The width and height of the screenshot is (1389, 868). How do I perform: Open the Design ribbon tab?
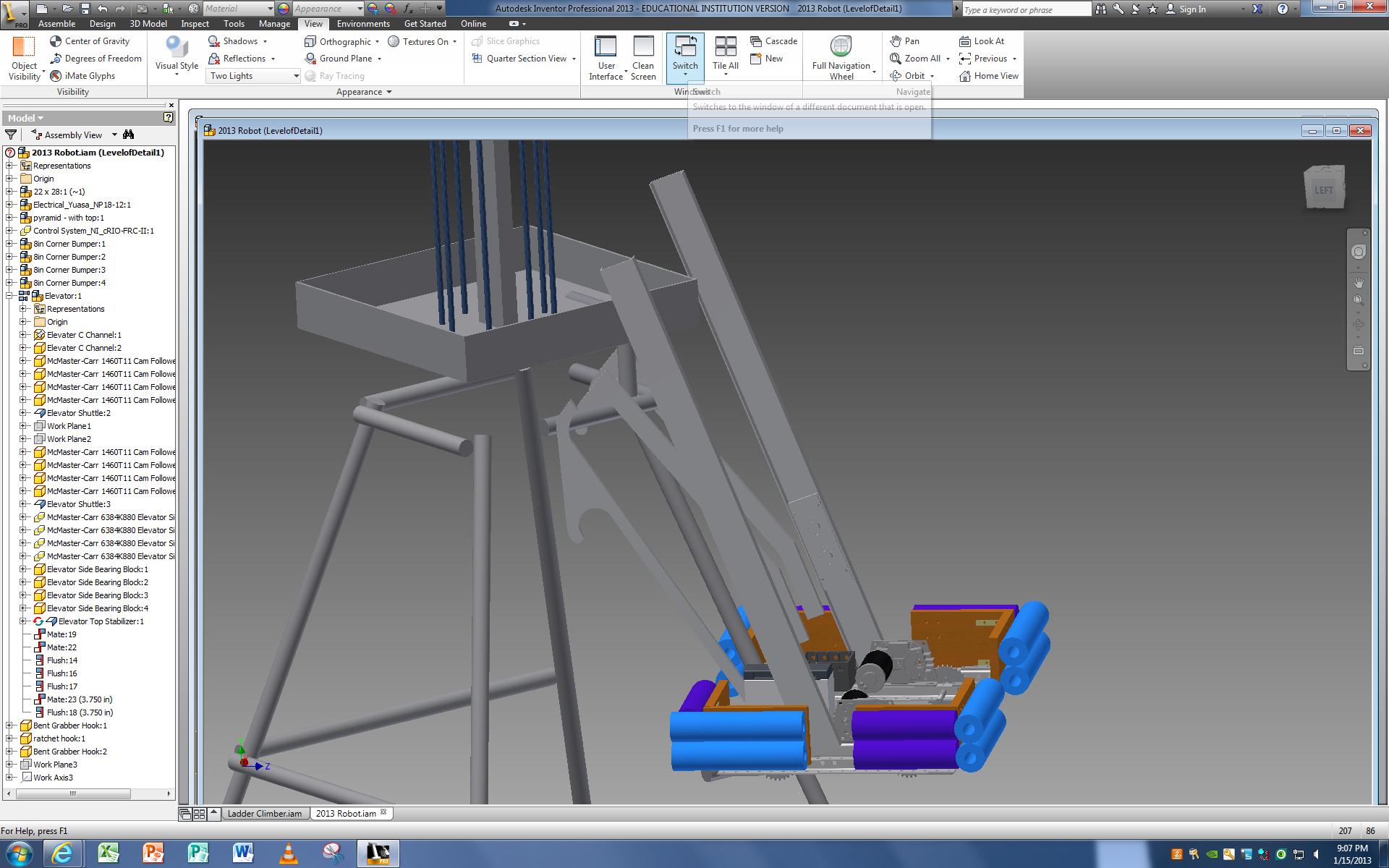pos(103,24)
